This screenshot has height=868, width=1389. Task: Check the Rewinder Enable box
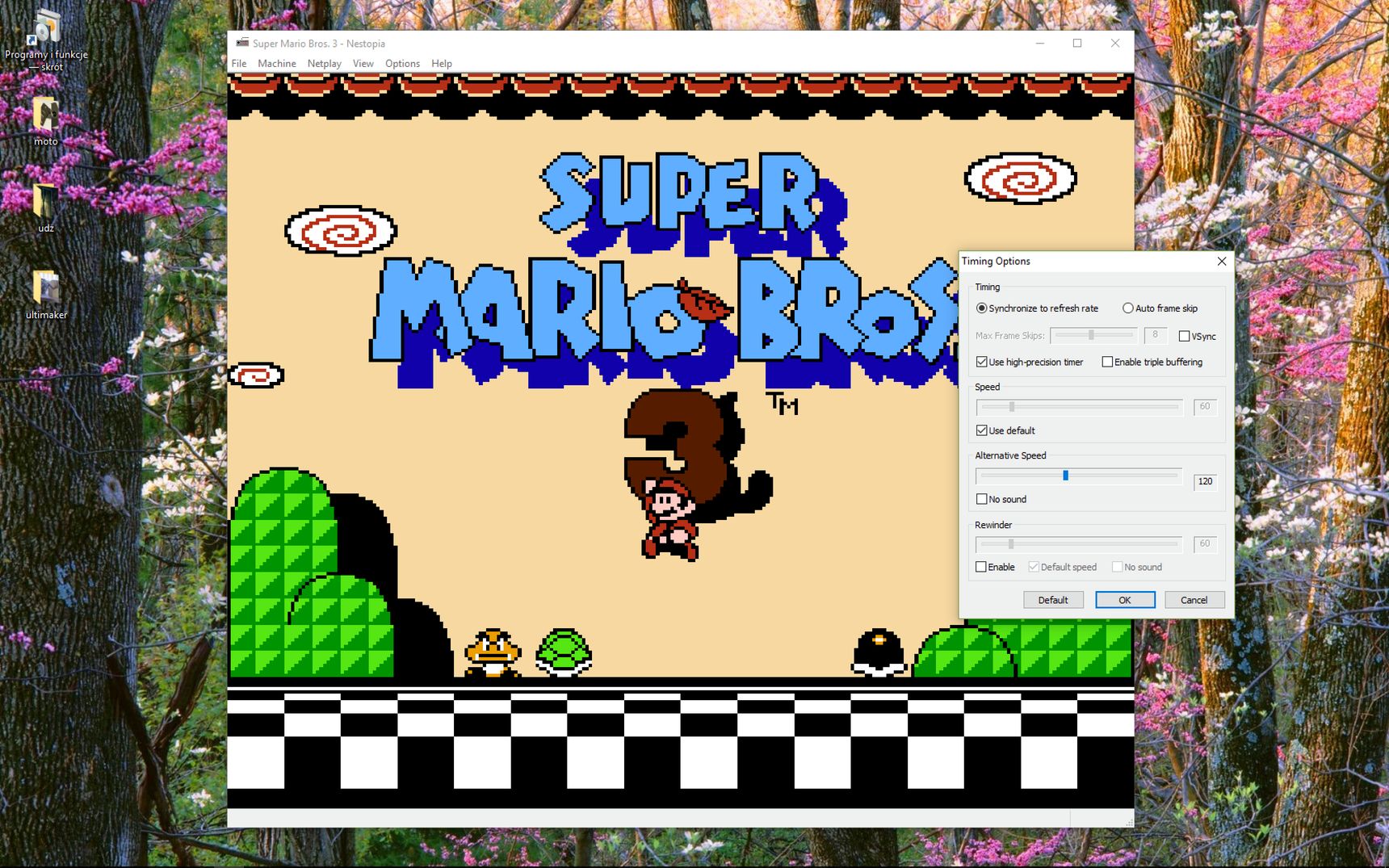[x=995, y=567]
